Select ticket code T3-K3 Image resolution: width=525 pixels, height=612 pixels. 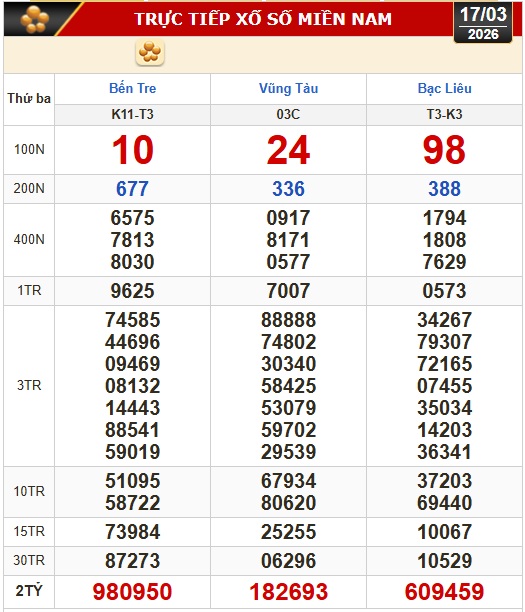(445, 114)
